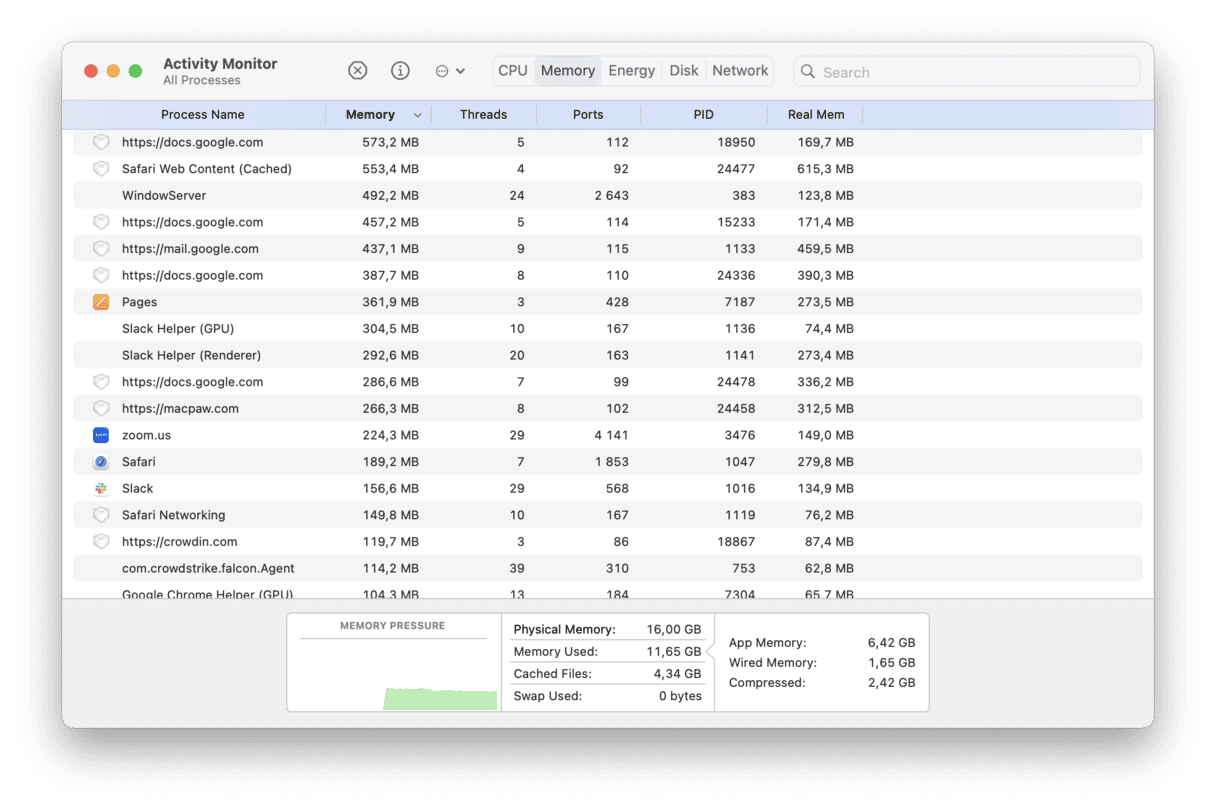Click the Slack app icon
The image size is (1216, 810).
101,488
